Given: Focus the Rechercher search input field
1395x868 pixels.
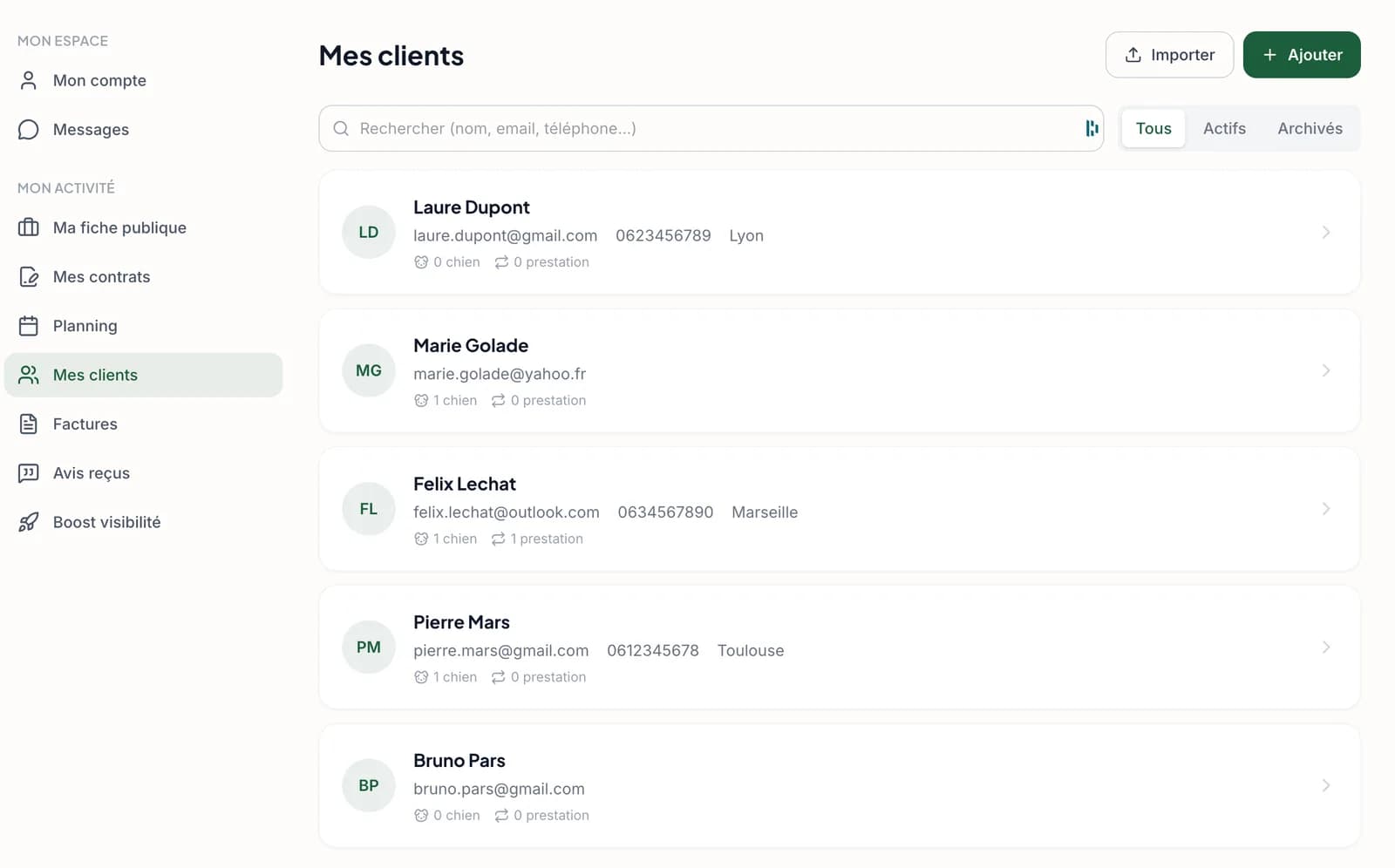Looking at the screenshot, I should 711,128.
